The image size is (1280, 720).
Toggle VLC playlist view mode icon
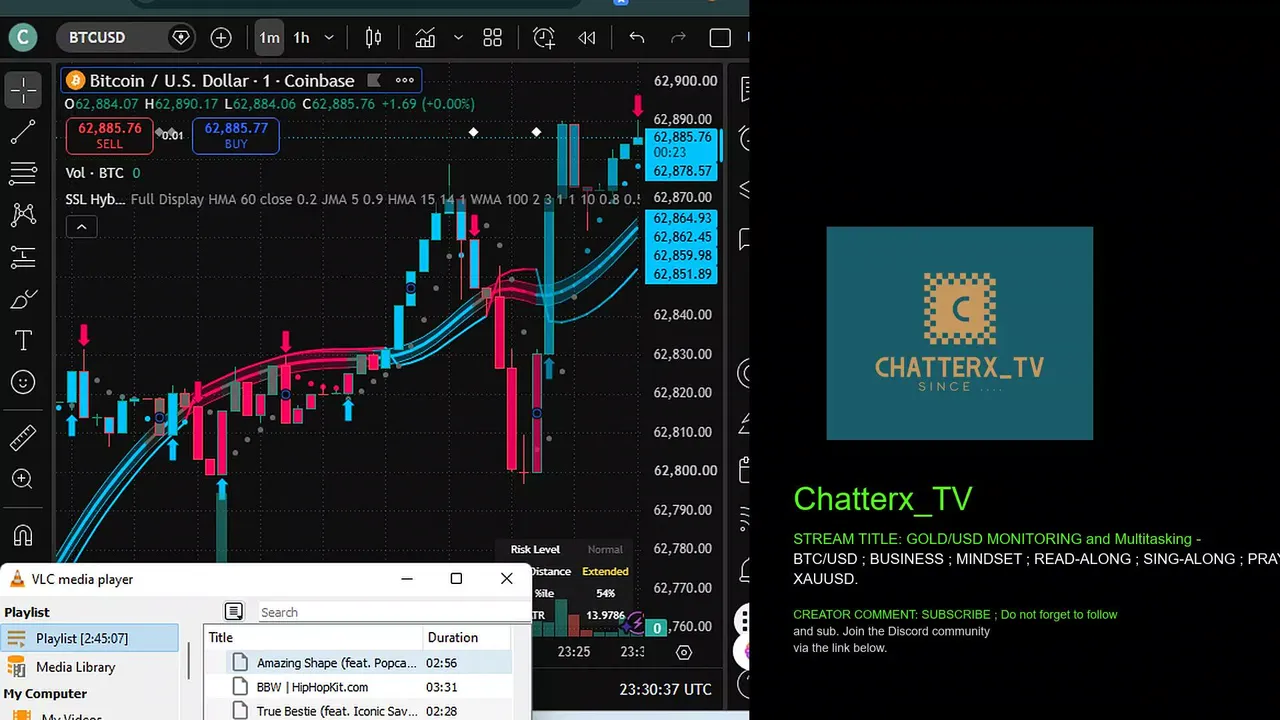tap(233, 612)
